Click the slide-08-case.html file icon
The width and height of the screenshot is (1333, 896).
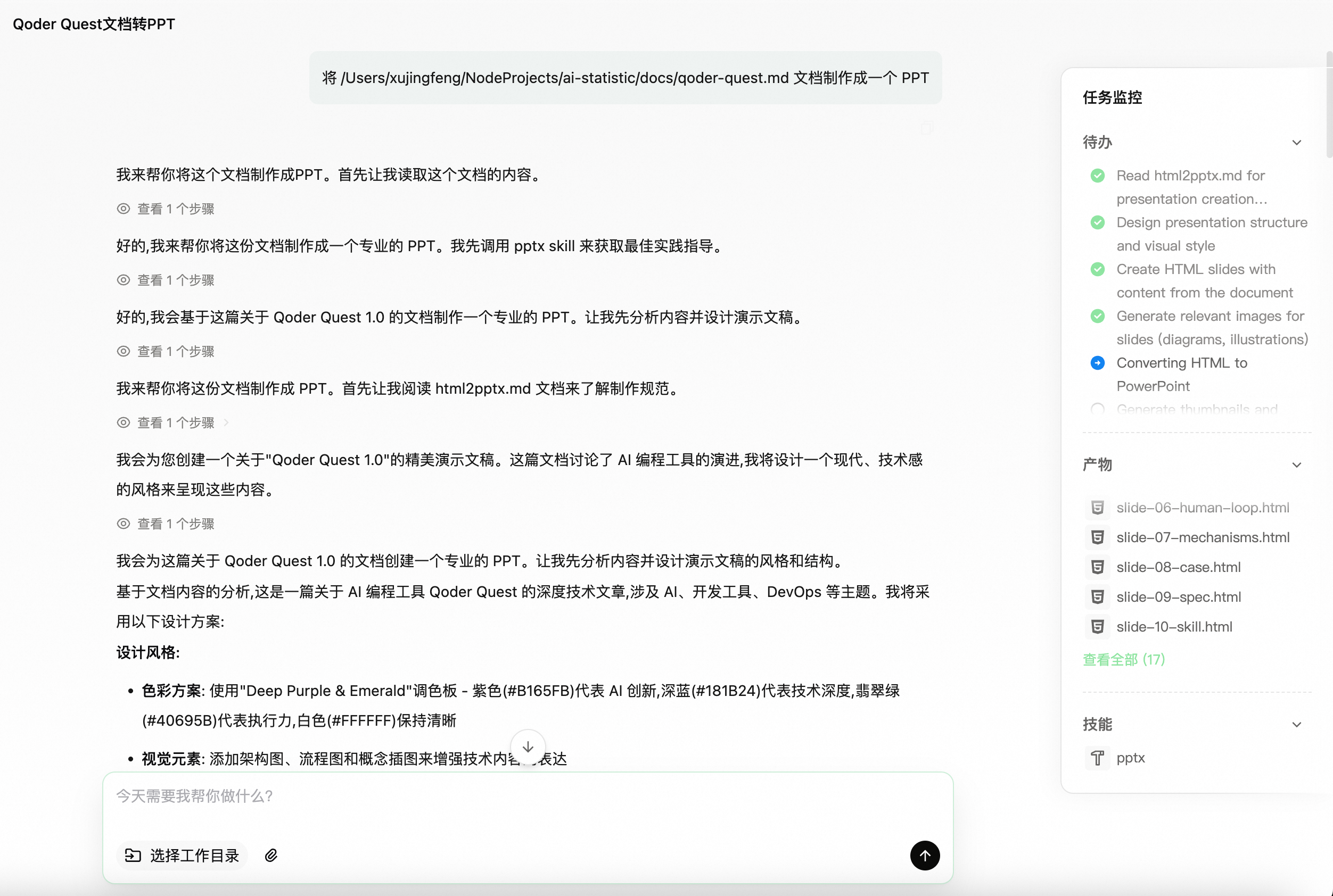[x=1097, y=567]
